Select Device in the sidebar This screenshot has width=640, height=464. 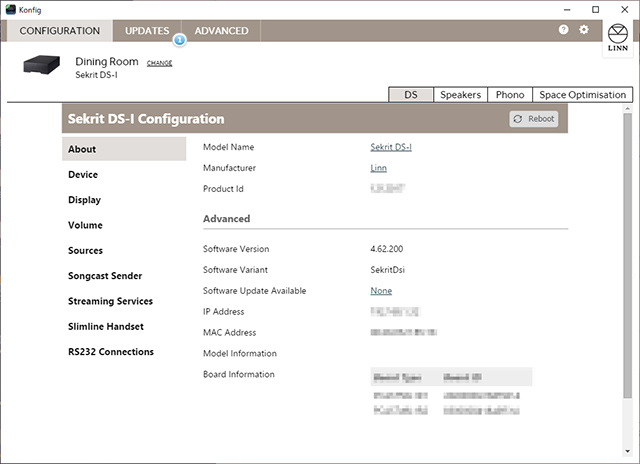83,175
